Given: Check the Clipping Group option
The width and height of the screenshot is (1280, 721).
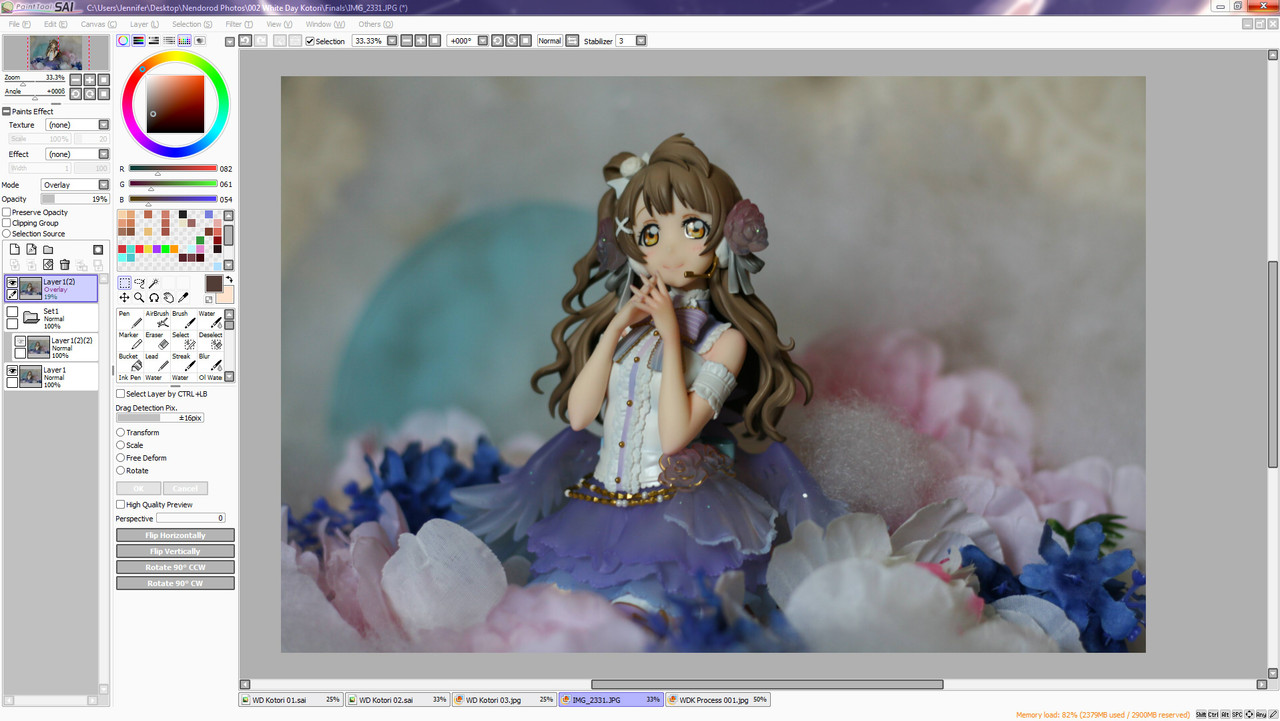Looking at the screenshot, I should pos(6,222).
